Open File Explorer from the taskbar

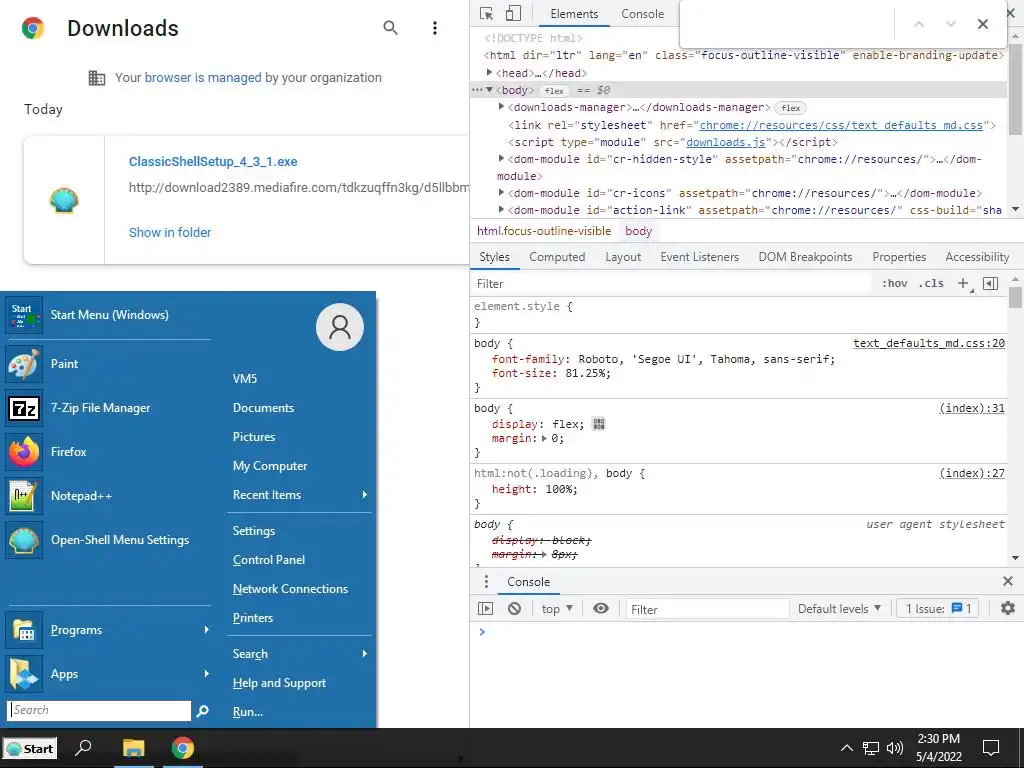click(x=134, y=748)
